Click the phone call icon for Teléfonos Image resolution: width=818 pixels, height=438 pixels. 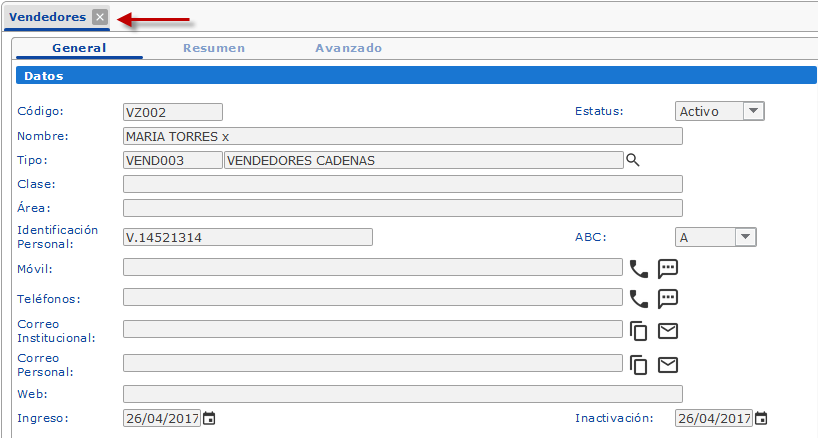pyautogui.click(x=638, y=298)
